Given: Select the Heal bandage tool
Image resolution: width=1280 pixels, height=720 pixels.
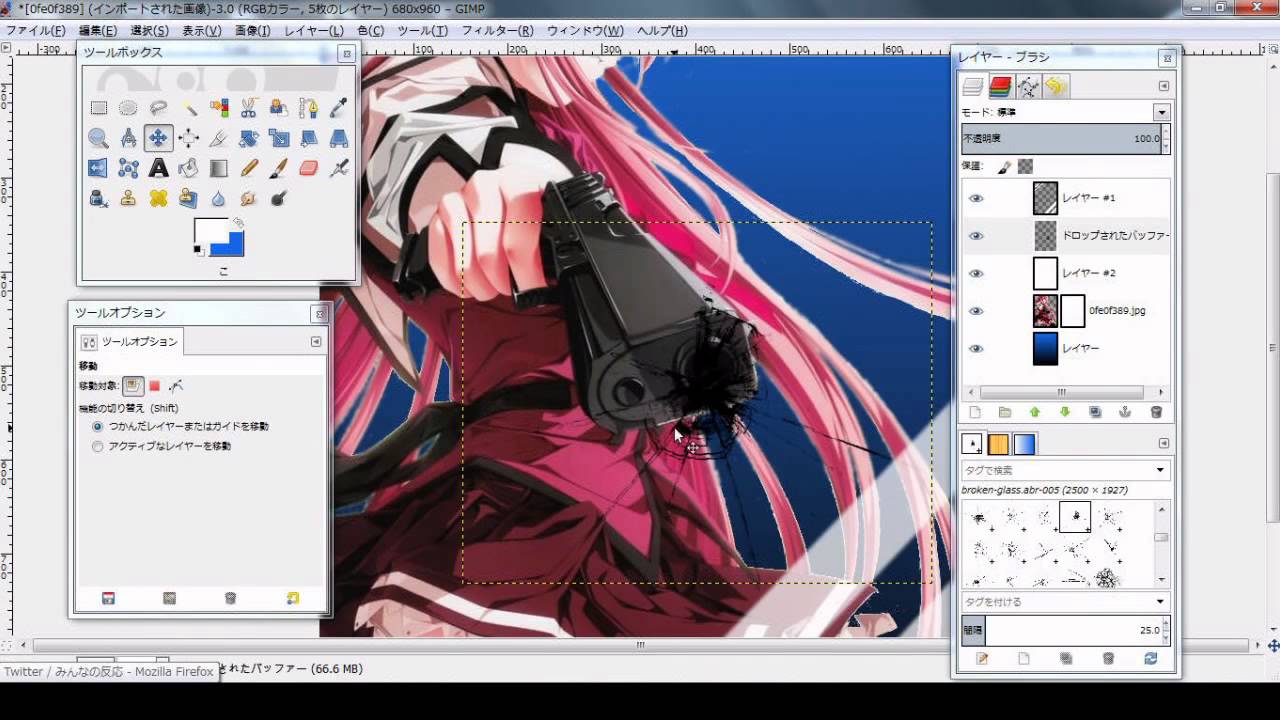Looking at the screenshot, I should (x=158, y=198).
